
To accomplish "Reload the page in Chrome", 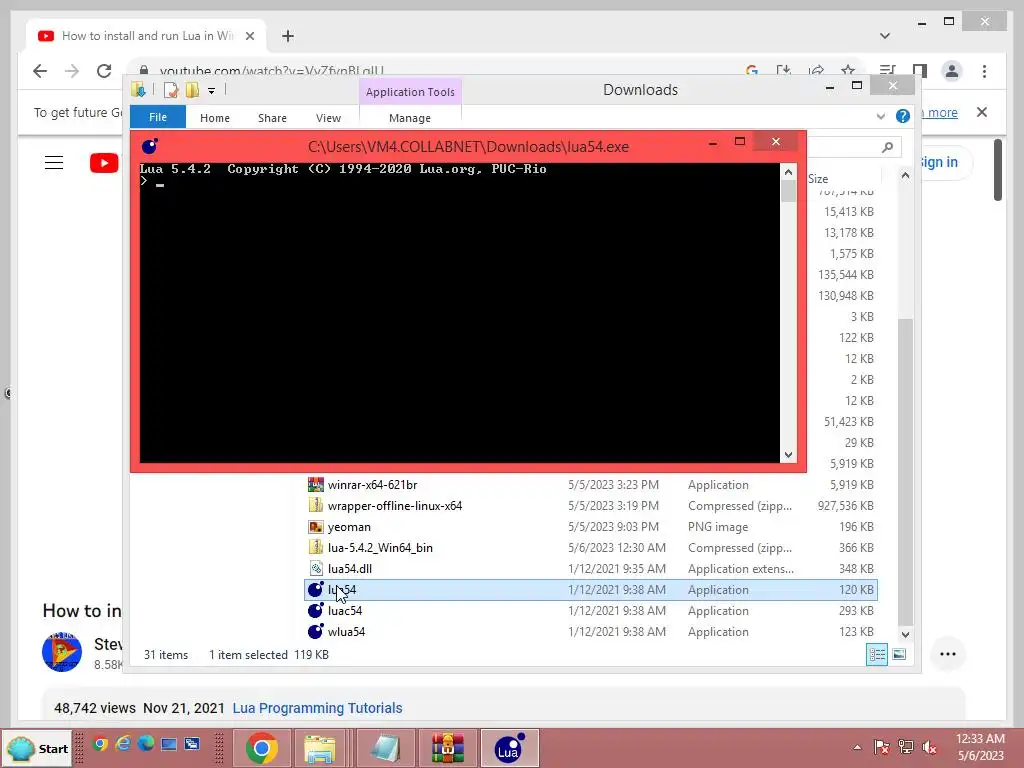I will [x=104, y=71].
